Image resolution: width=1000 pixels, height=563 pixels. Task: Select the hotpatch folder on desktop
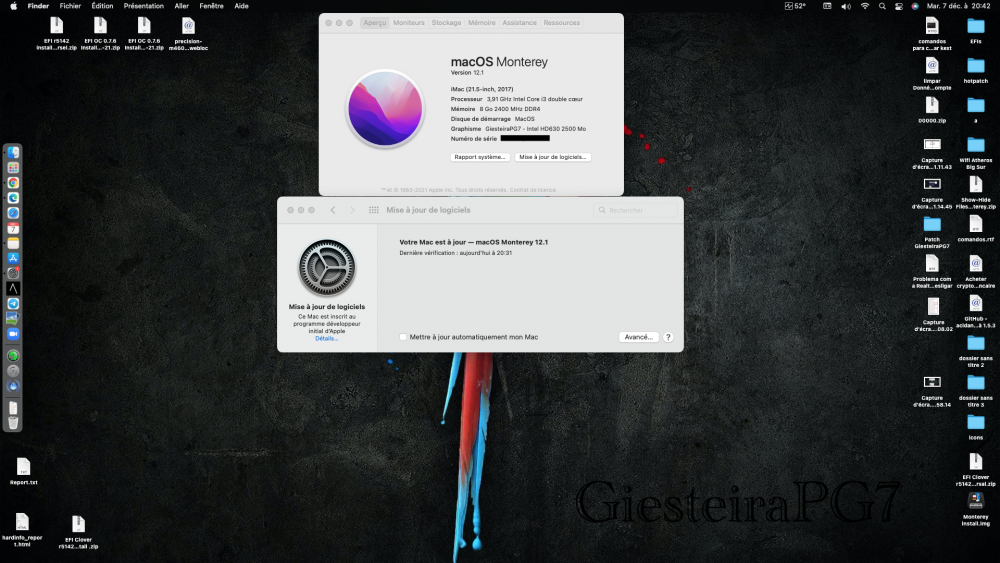(x=976, y=69)
